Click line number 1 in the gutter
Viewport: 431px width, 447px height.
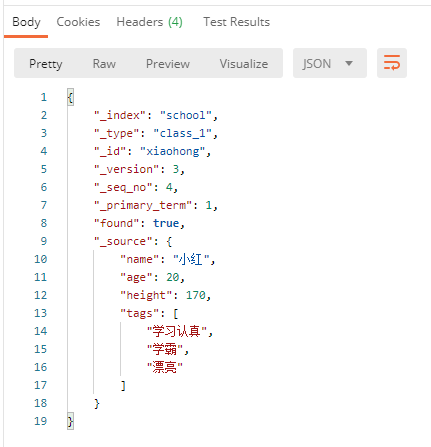click(x=44, y=97)
